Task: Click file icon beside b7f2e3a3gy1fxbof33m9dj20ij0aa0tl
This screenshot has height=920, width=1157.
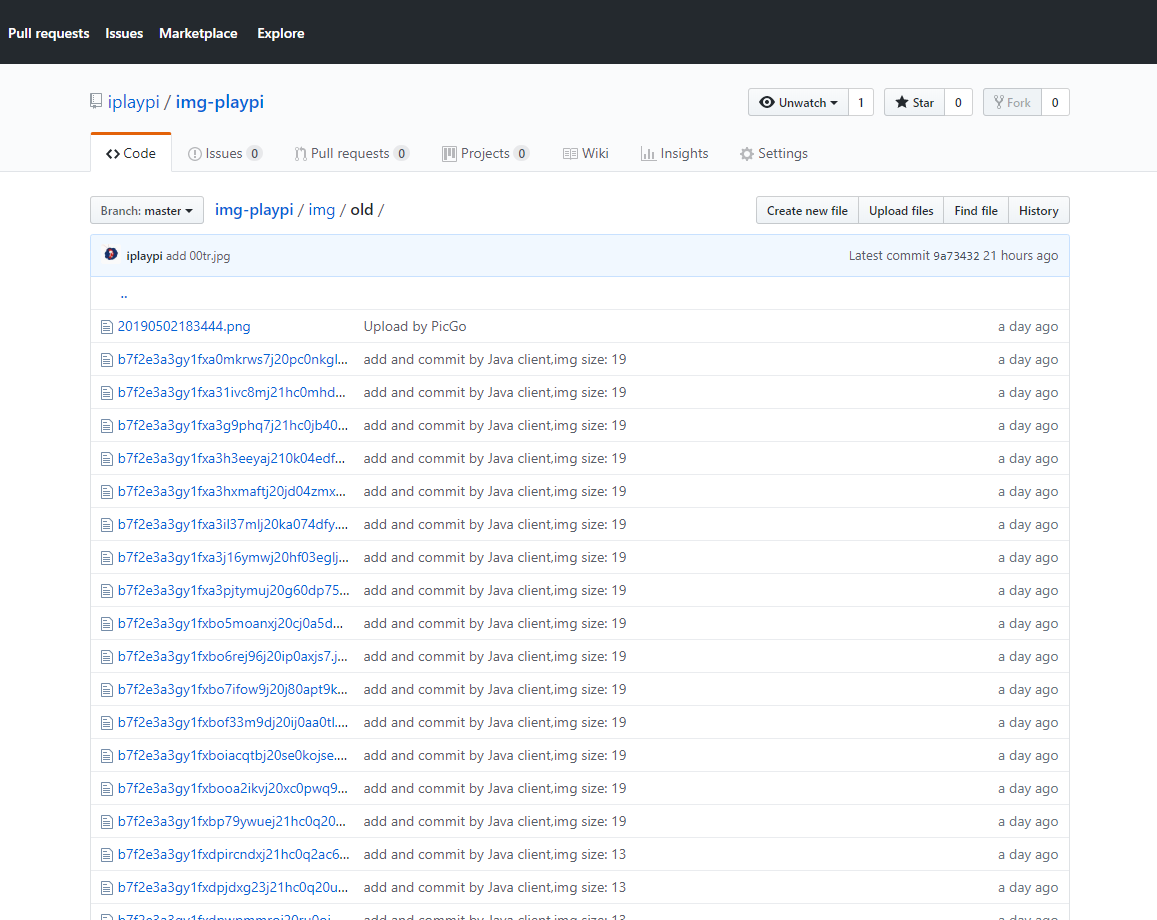Action: coord(107,723)
